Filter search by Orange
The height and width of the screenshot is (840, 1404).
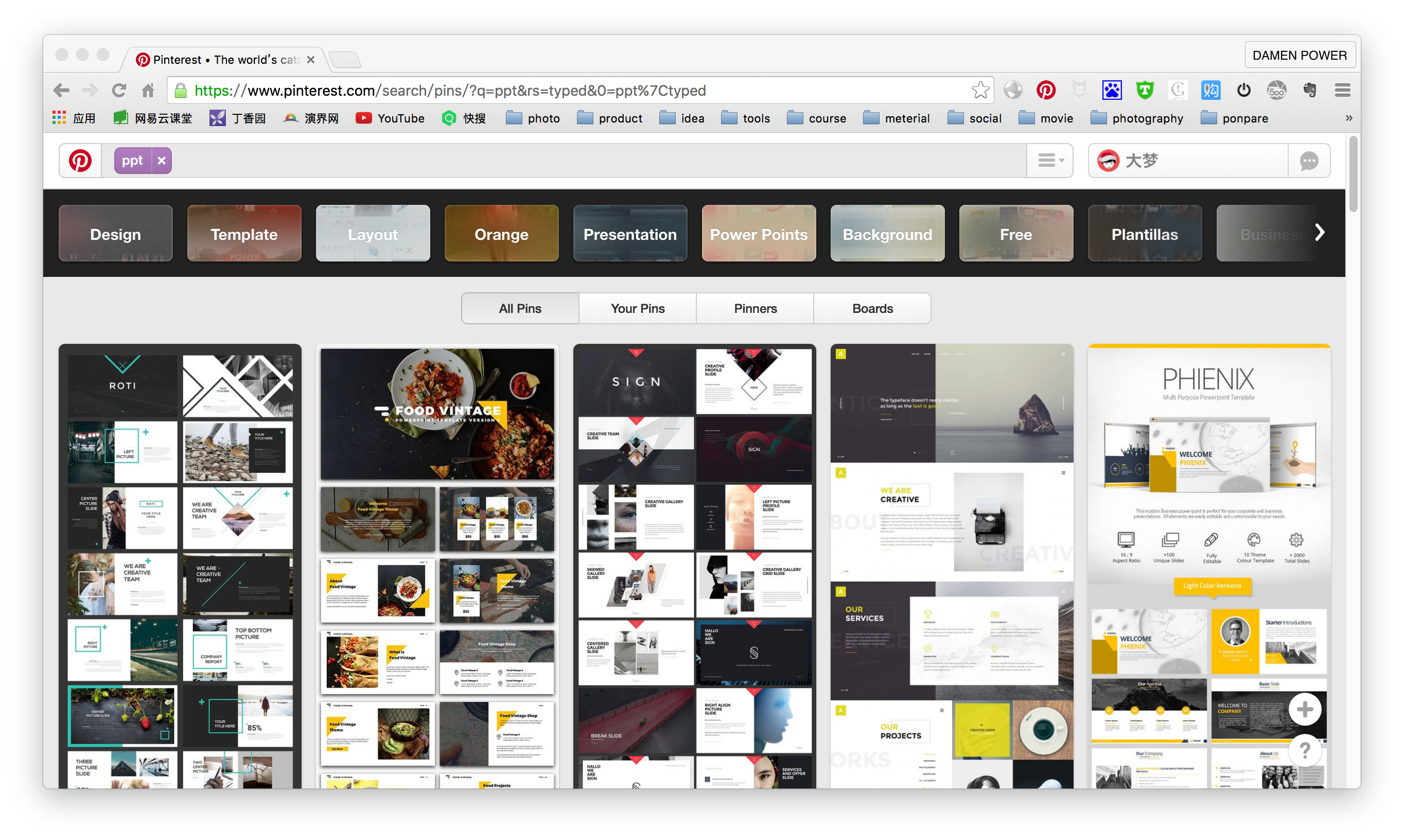click(501, 233)
